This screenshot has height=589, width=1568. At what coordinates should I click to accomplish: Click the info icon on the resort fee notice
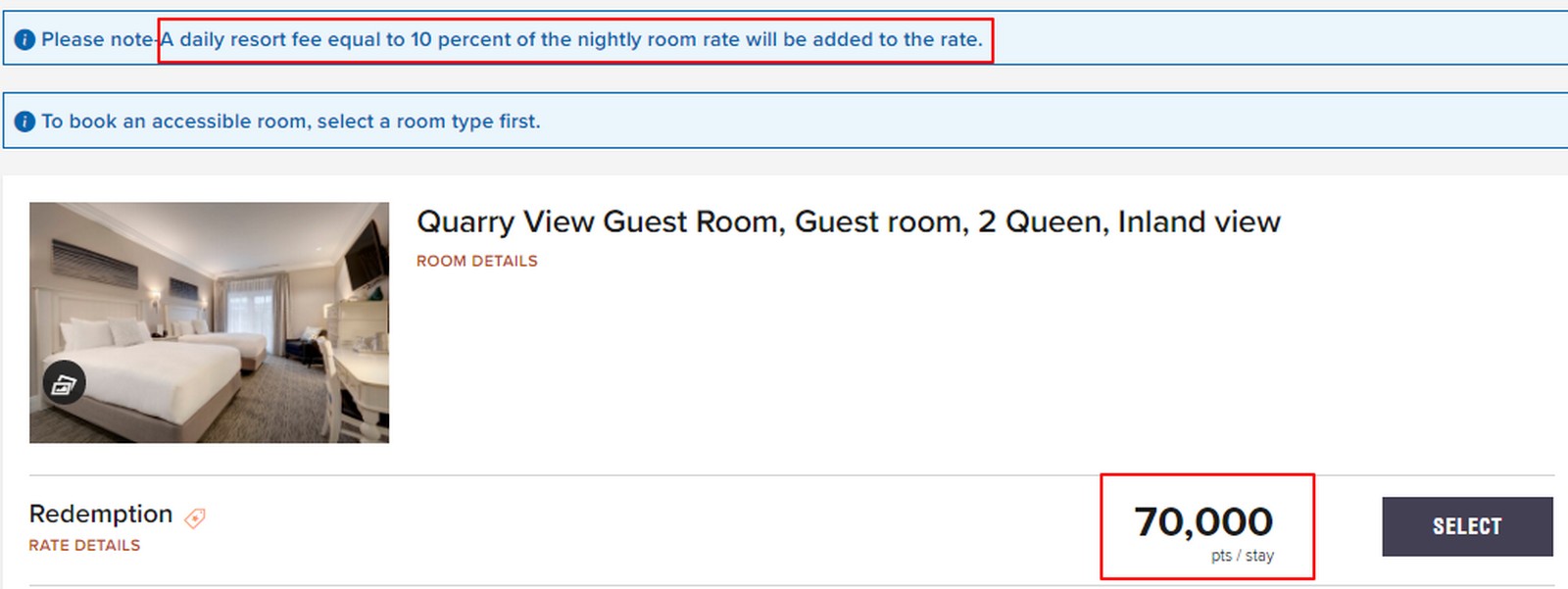tap(27, 40)
